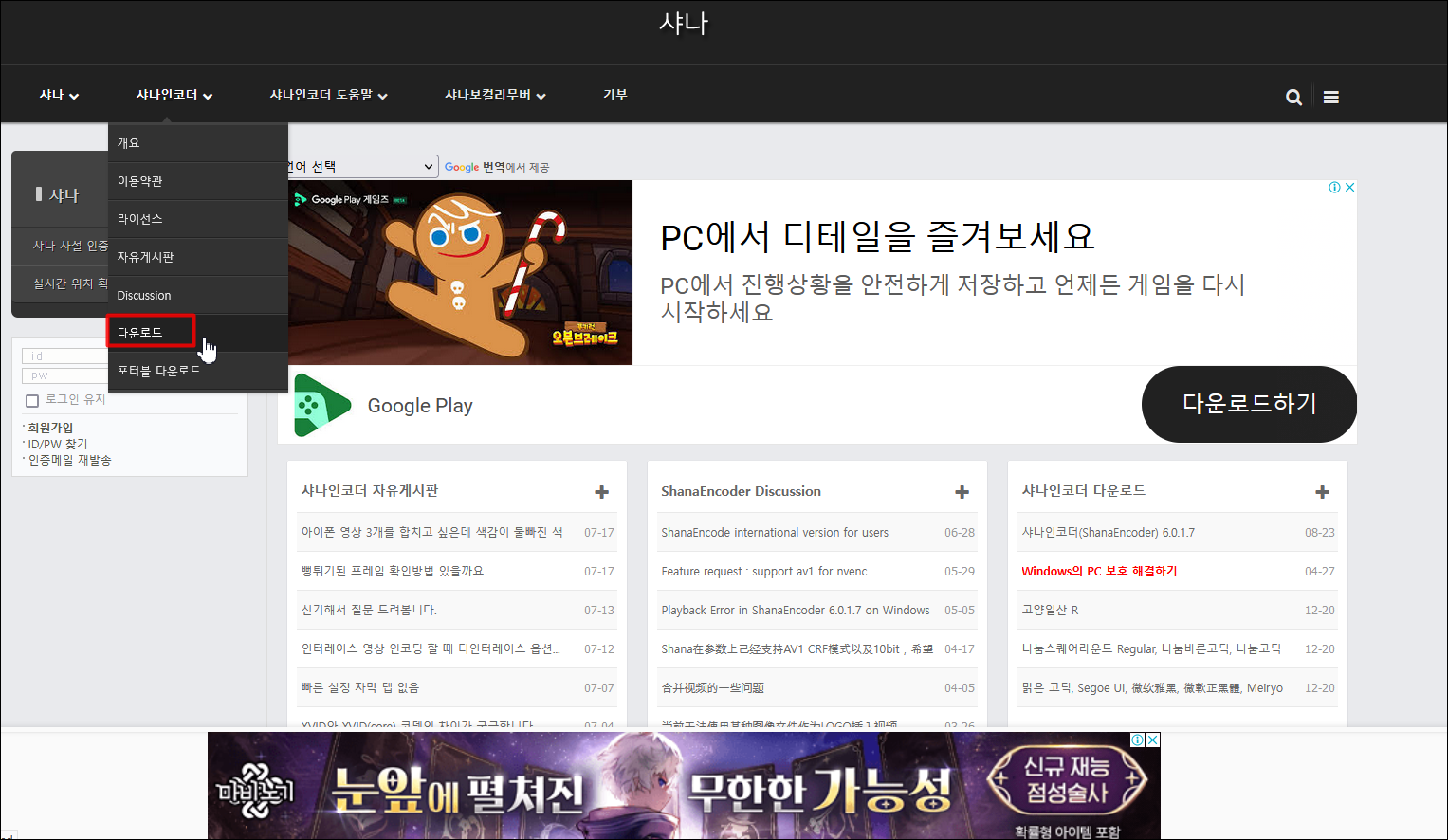
Task: Open 맑은 고딕, Segoe UI font post
Action: (1152, 688)
